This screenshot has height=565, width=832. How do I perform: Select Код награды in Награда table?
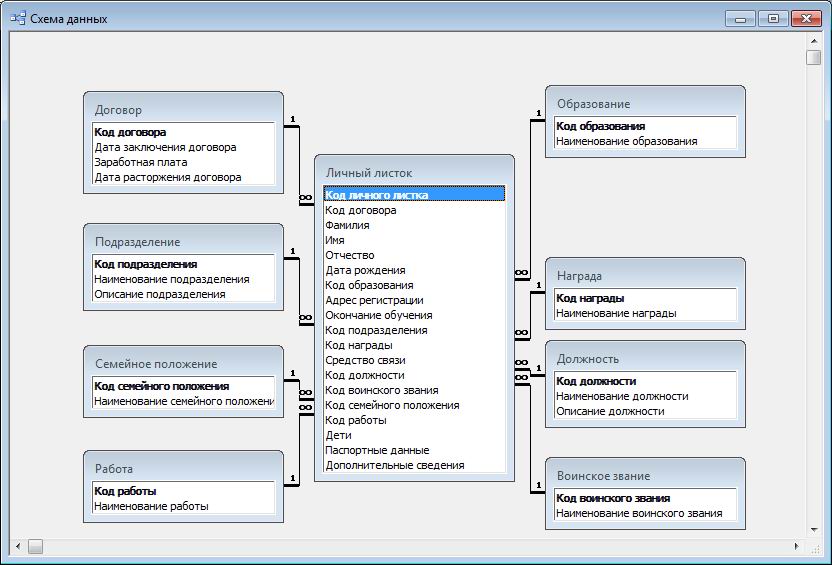click(x=590, y=298)
